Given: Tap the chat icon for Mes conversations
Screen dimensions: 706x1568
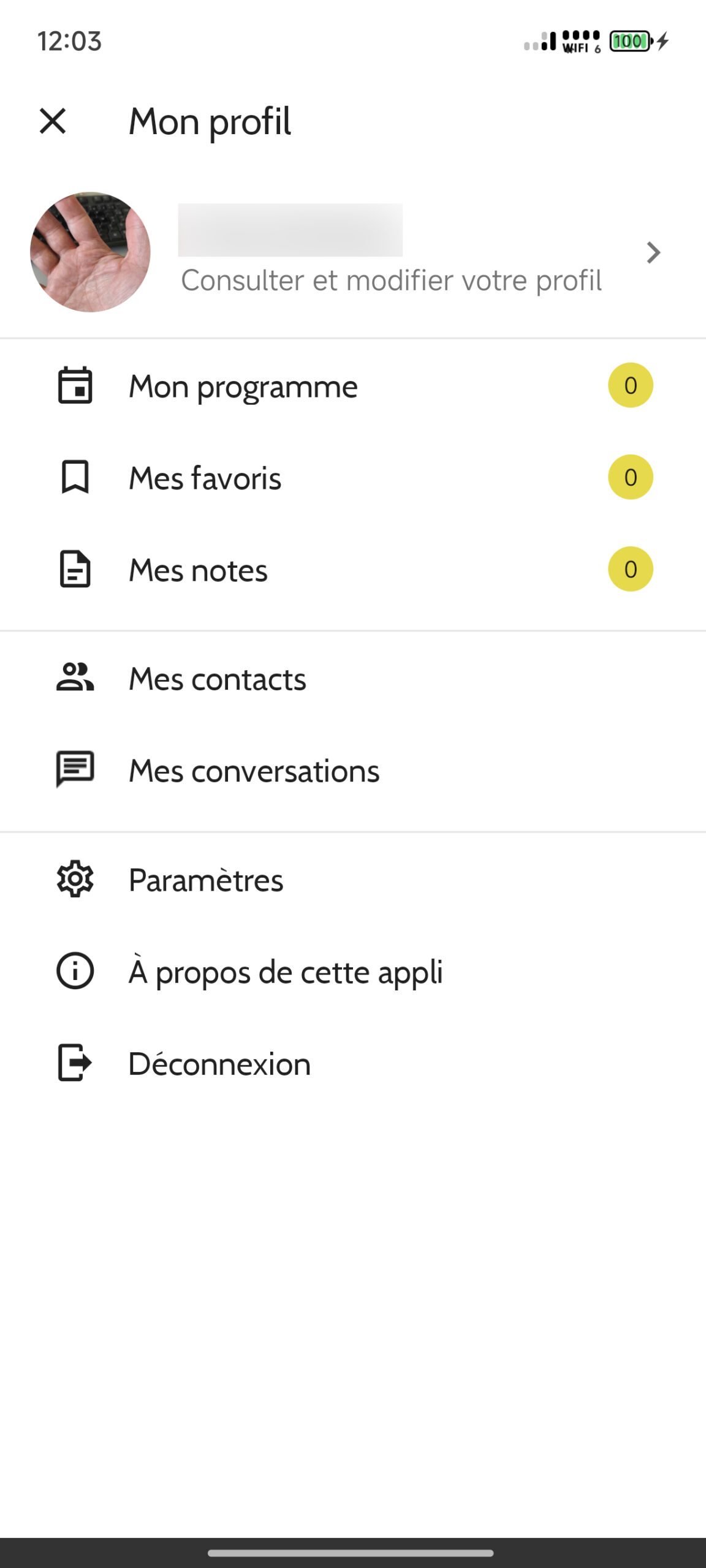Looking at the screenshot, I should pyautogui.click(x=75, y=769).
